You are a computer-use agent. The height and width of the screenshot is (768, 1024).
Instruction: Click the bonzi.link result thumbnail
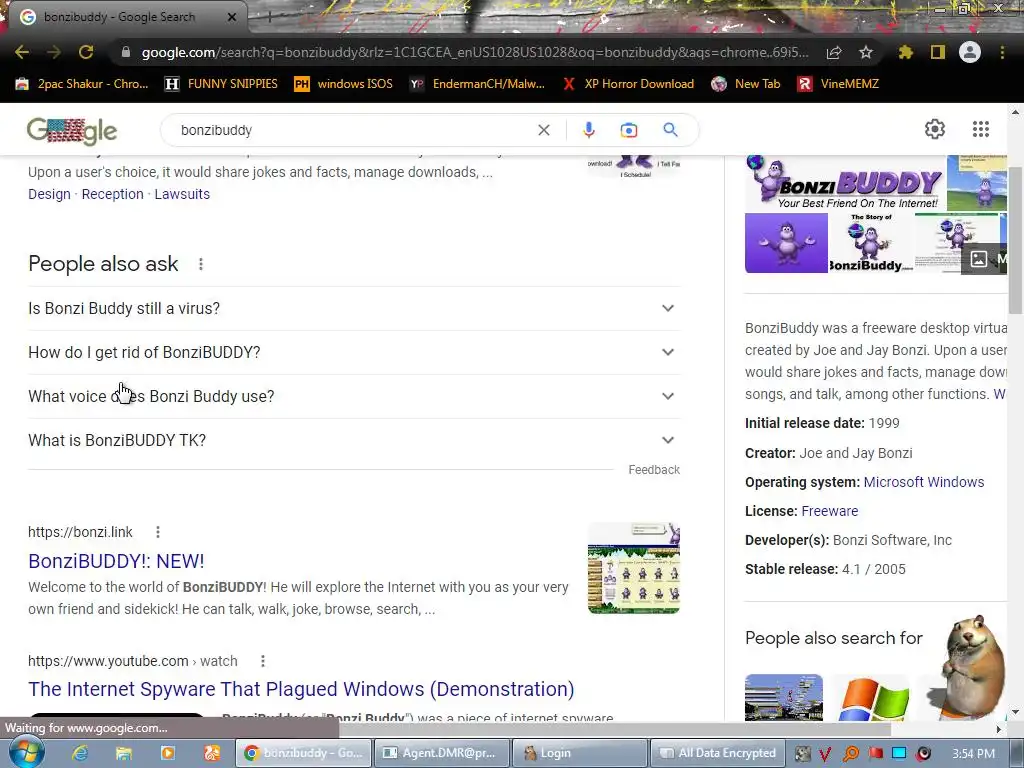[x=633, y=568]
